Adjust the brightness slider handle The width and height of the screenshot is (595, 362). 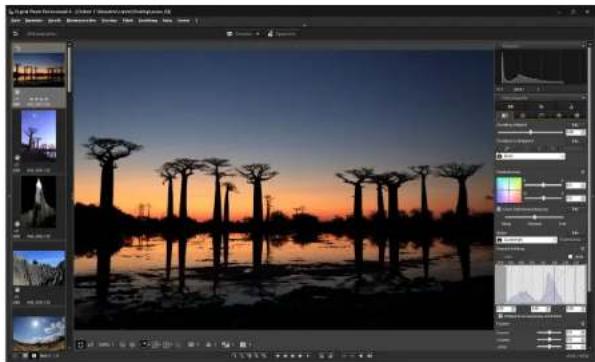pyautogui.click(x=530, y=132)
